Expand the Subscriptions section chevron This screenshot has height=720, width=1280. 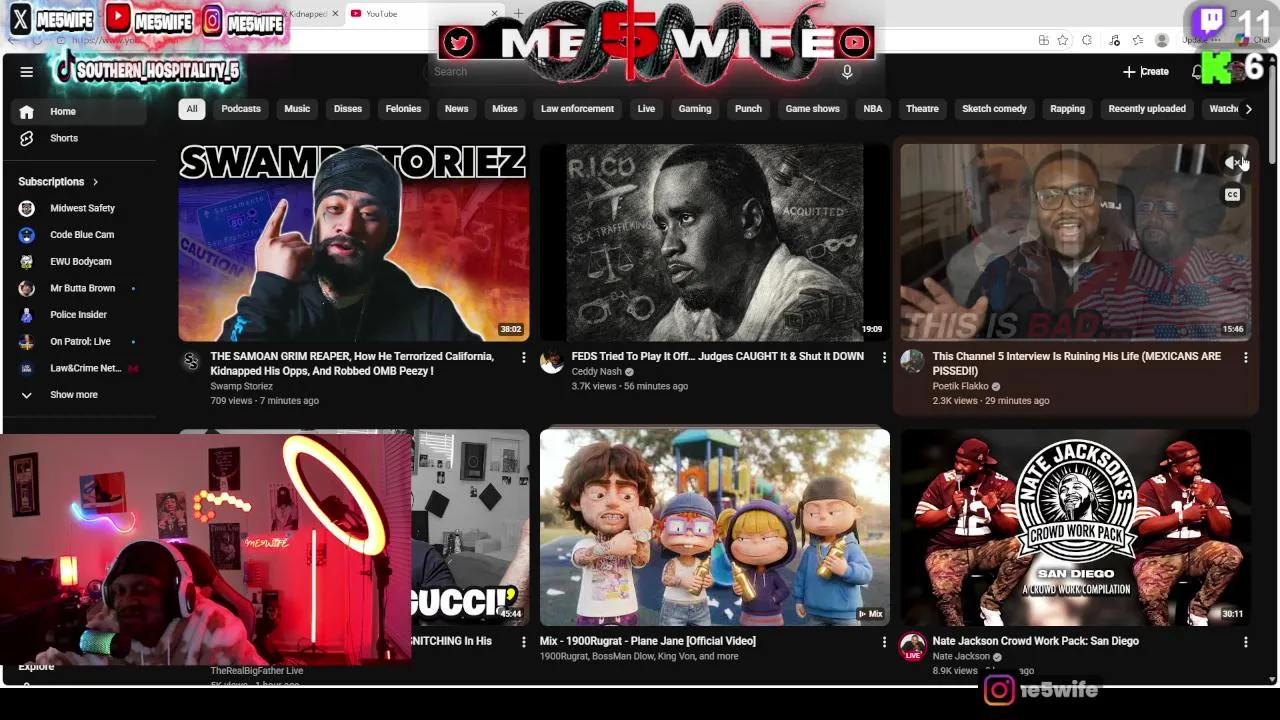(x=95, y=182)
